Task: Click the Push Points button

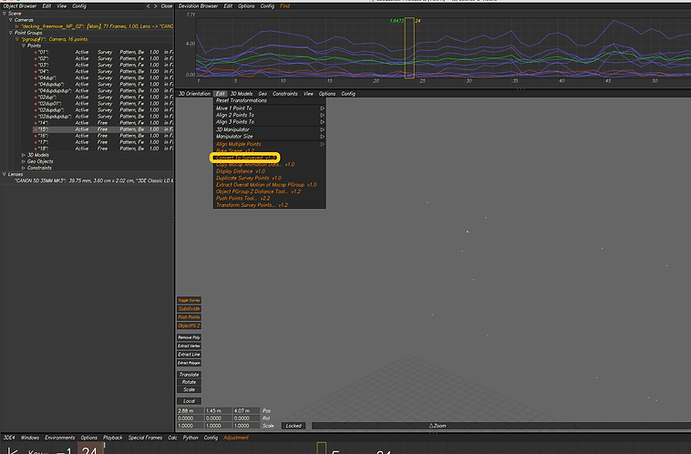Action: pyautogui.click(x=189, y=317)
